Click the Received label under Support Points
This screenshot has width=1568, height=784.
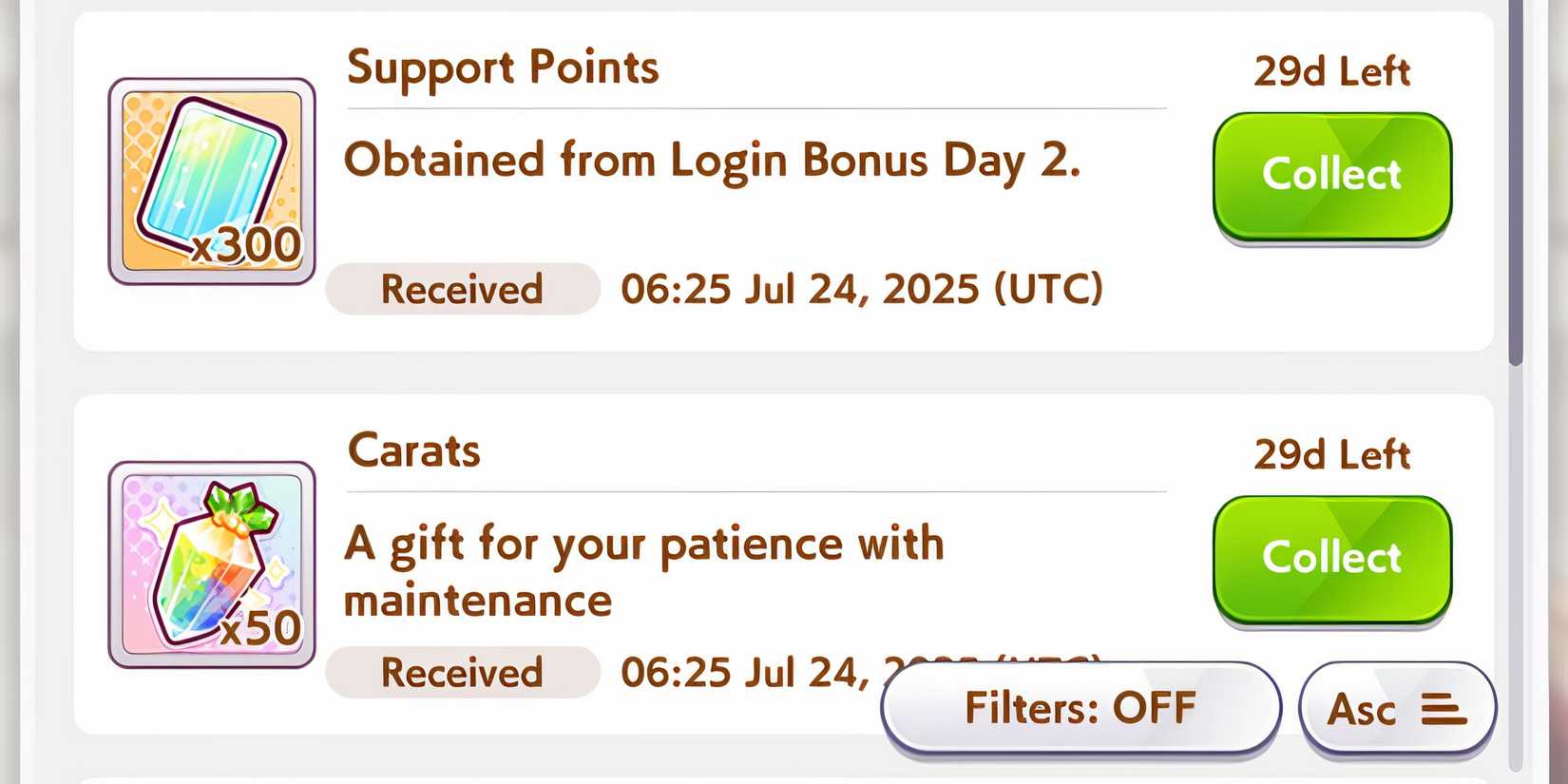pyautogui.click(x=462, y=289)
